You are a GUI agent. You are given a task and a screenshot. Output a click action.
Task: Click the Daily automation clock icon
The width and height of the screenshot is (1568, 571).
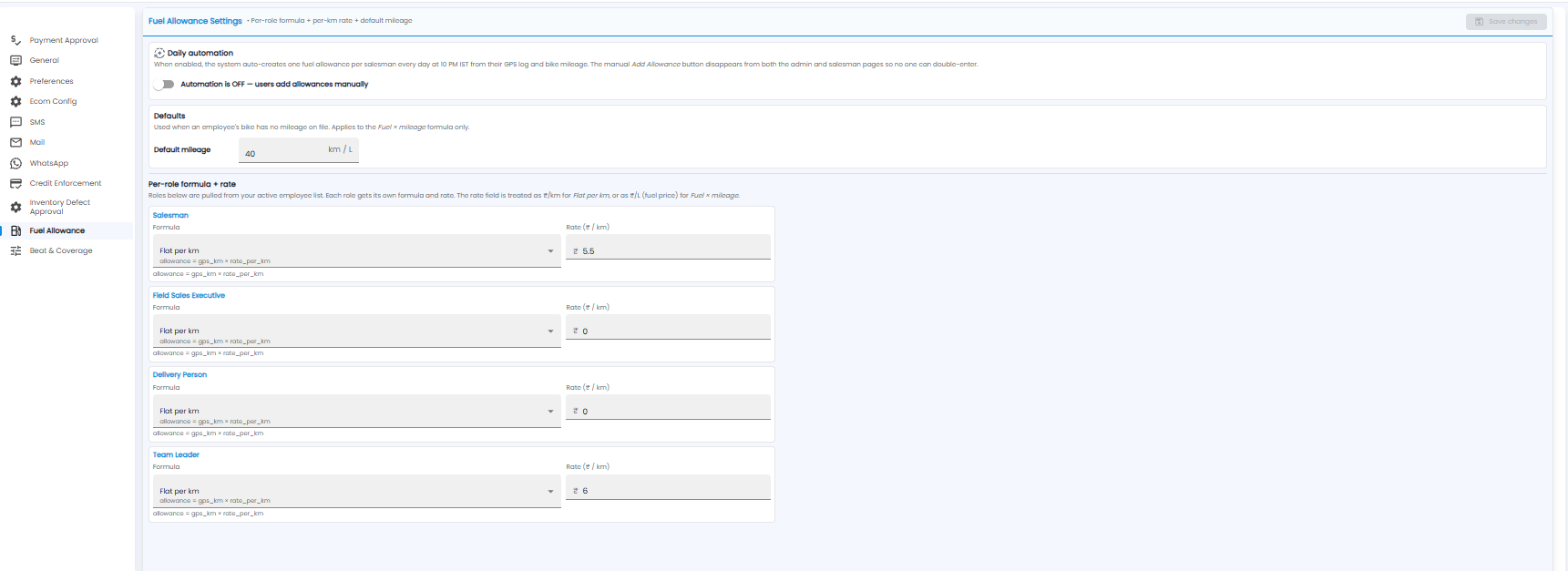159,53
